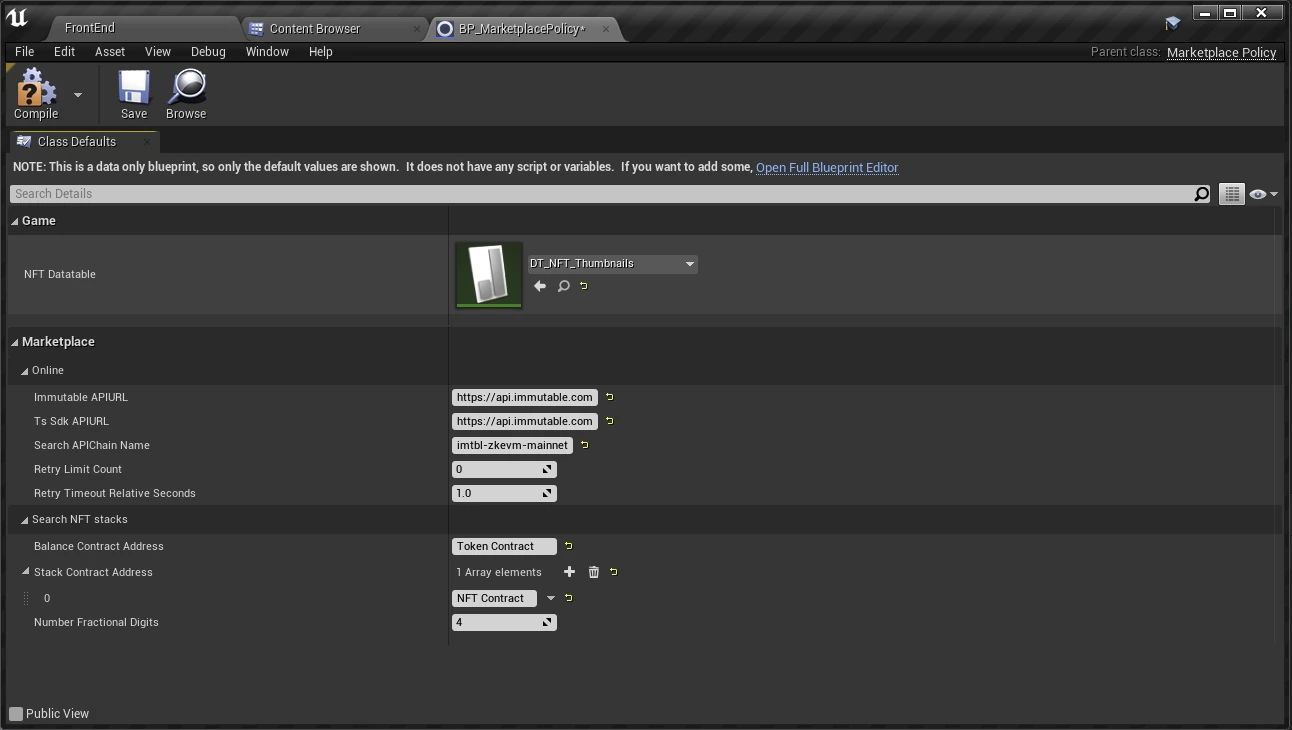Click the Compile blueprint icon
This screenshot has height=730, width=1292.
[36, 88]
